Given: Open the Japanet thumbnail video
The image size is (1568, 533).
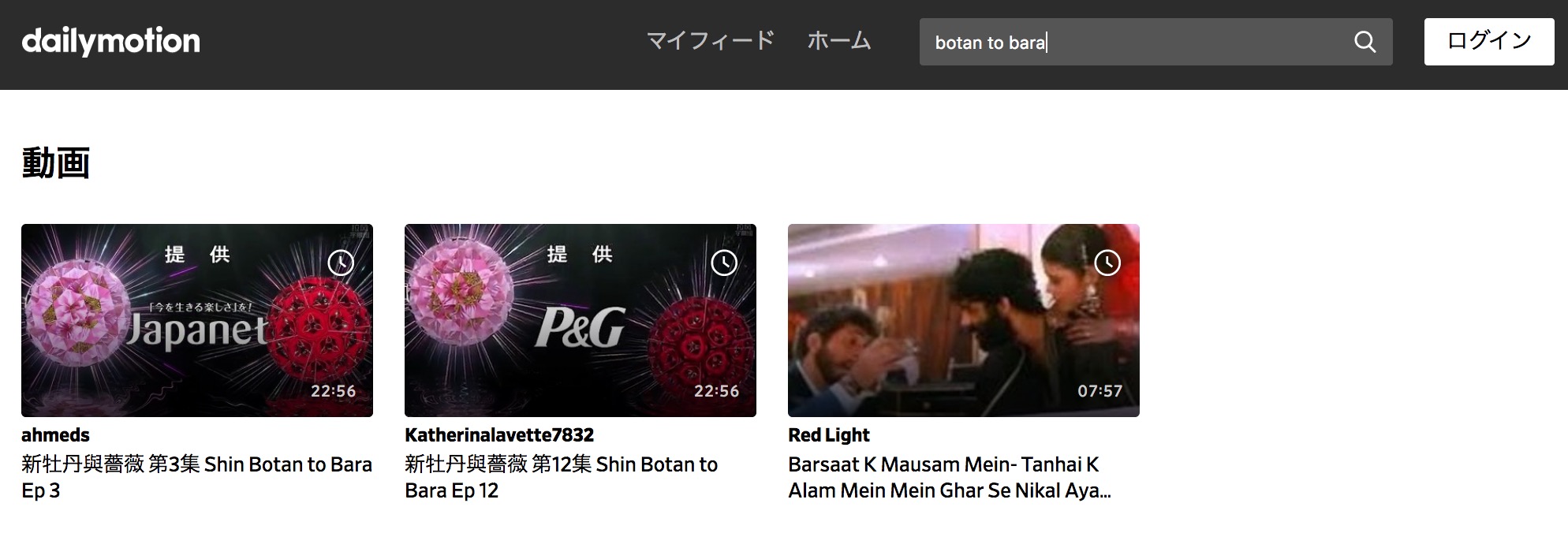Looking at the screenshot, I should click(x=197, y=320).
